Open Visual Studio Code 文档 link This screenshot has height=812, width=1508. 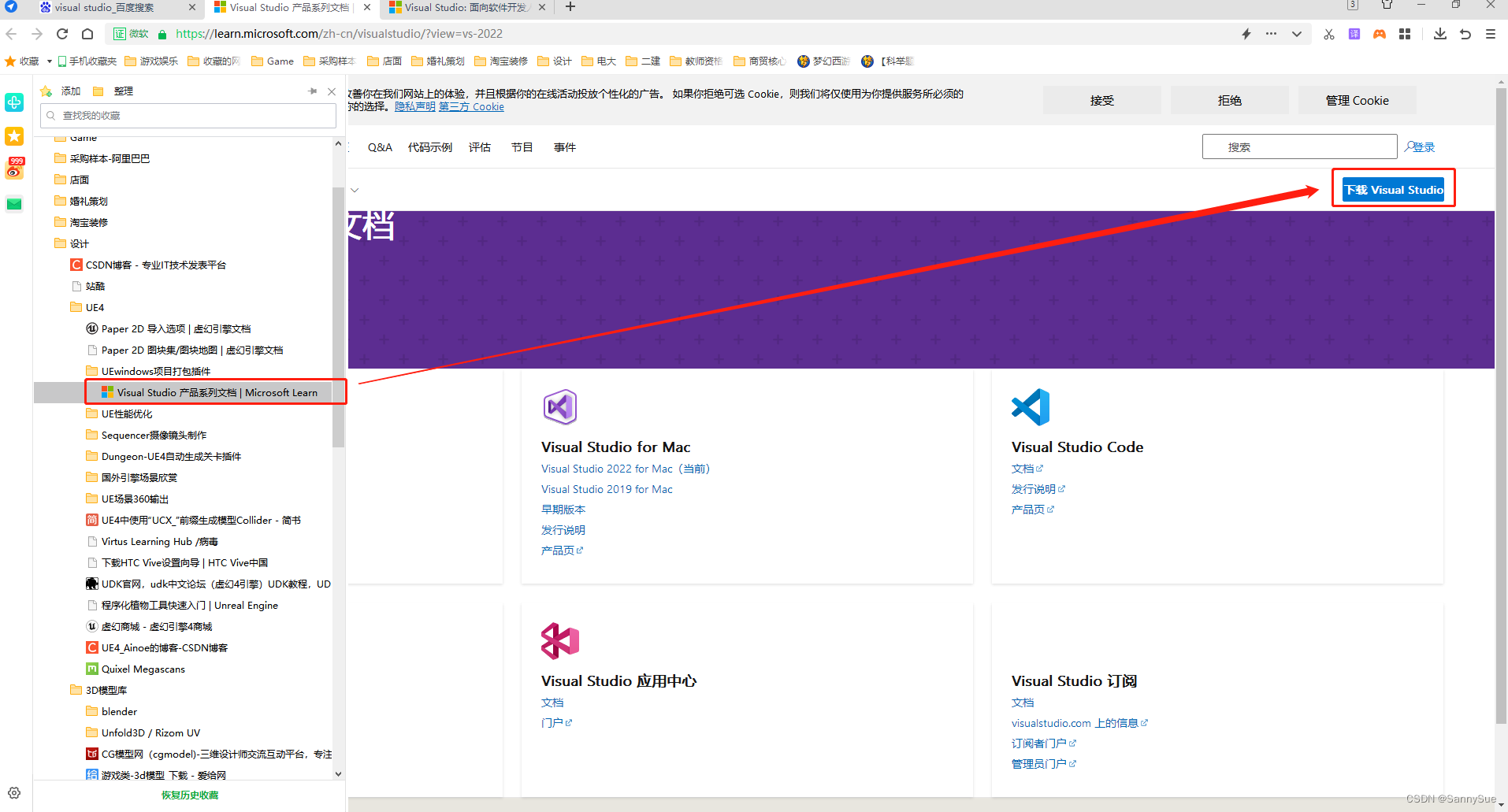click(1027, 469)
